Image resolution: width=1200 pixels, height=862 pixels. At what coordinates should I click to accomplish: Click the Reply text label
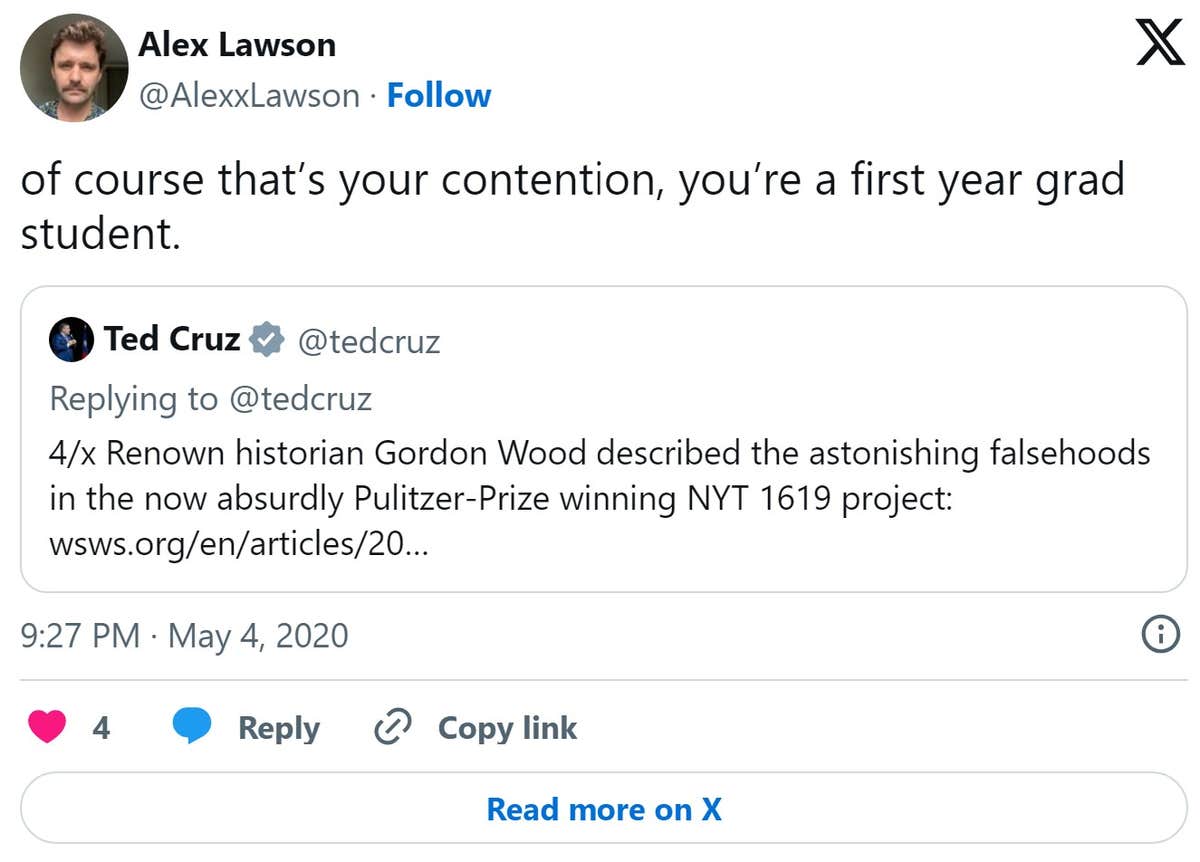[279, 728]
